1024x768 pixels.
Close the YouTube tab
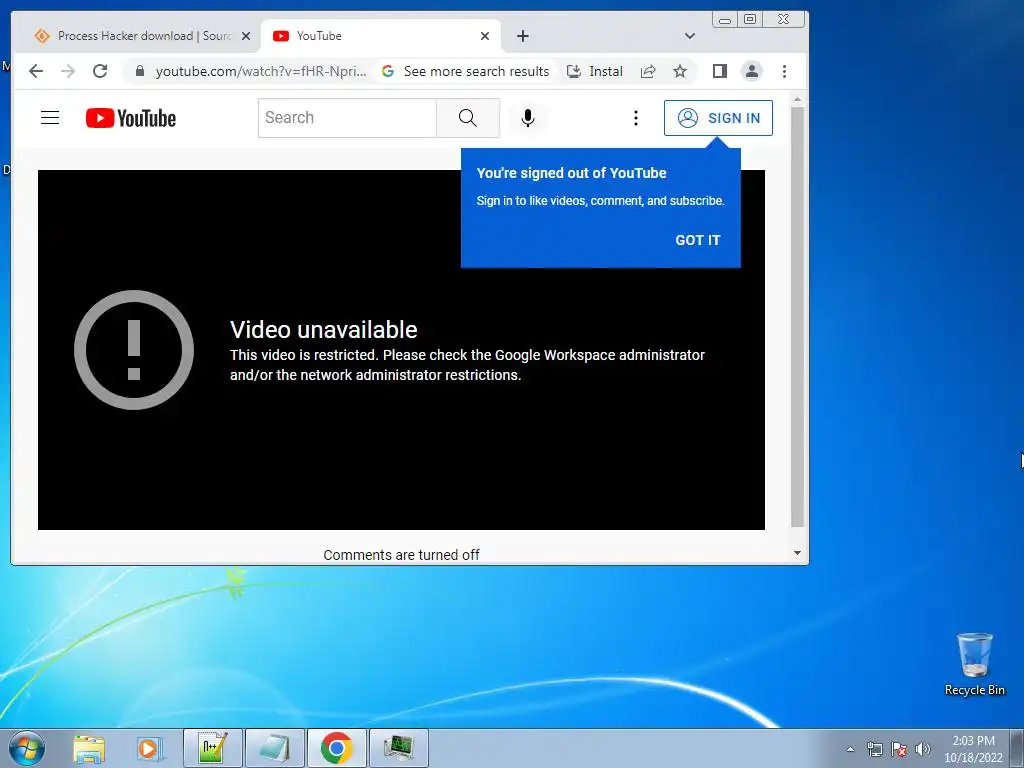[x=485, y=36]
